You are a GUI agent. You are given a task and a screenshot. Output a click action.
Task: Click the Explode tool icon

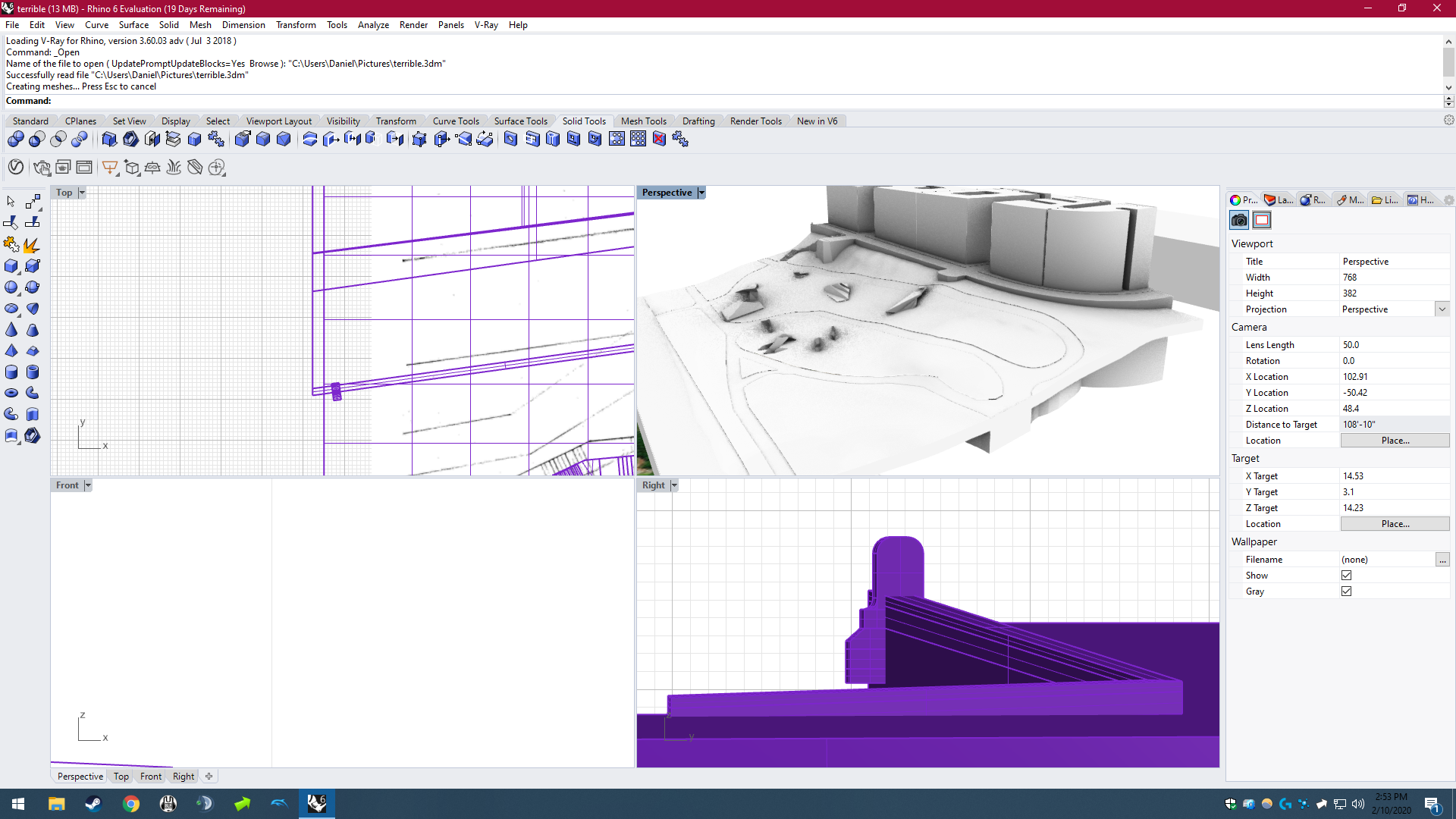pyautogui.click(x=31, y=245)
